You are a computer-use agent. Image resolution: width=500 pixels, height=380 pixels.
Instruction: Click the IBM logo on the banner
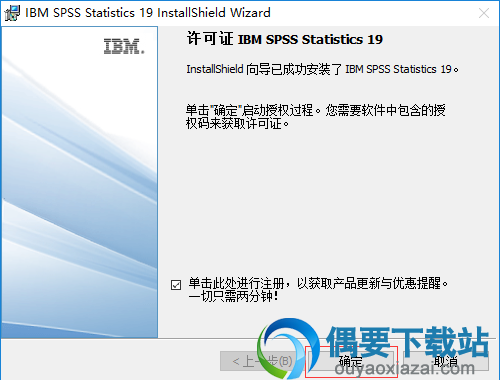pos(124,46)
